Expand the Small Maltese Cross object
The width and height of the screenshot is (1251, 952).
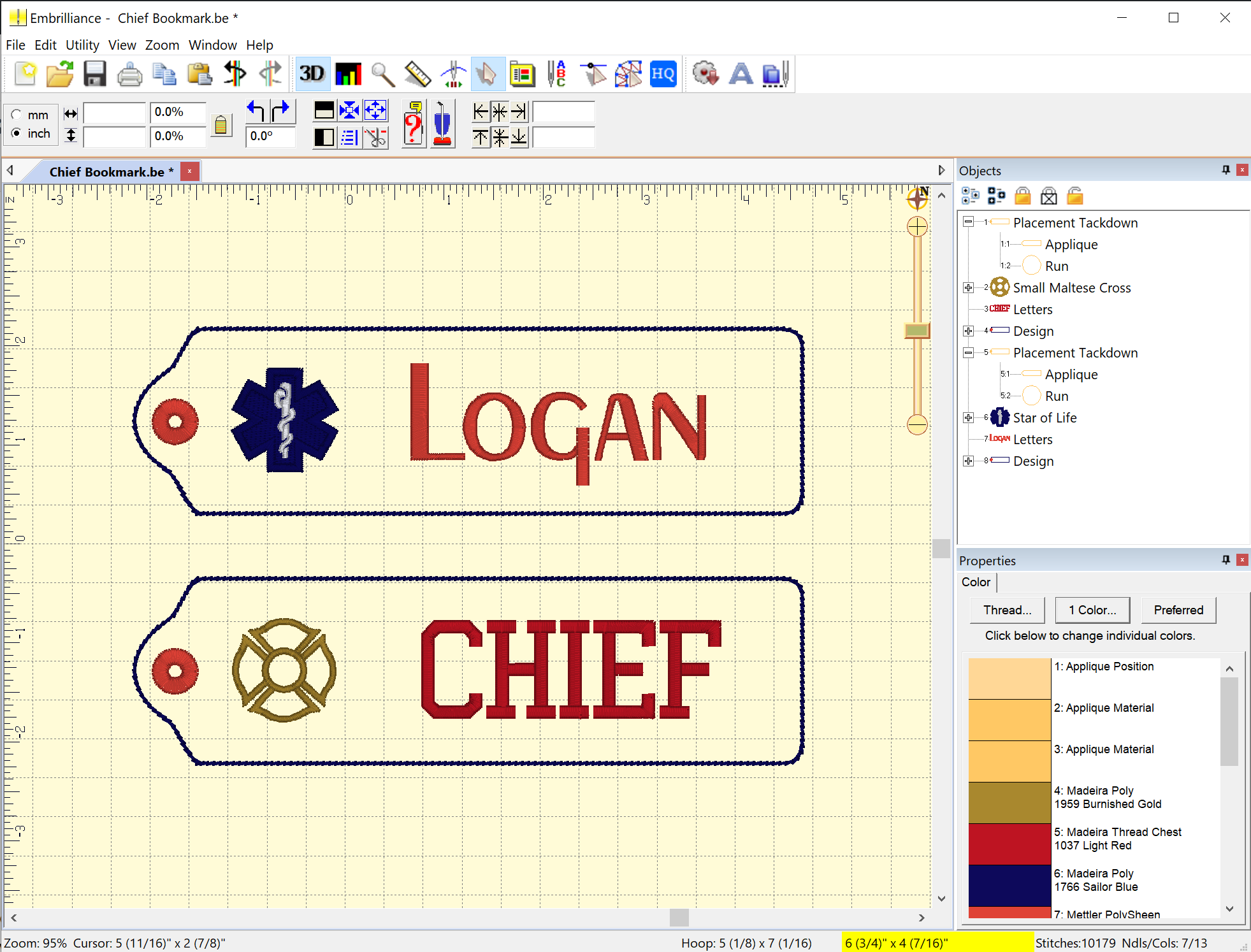(x=968, y=288)
